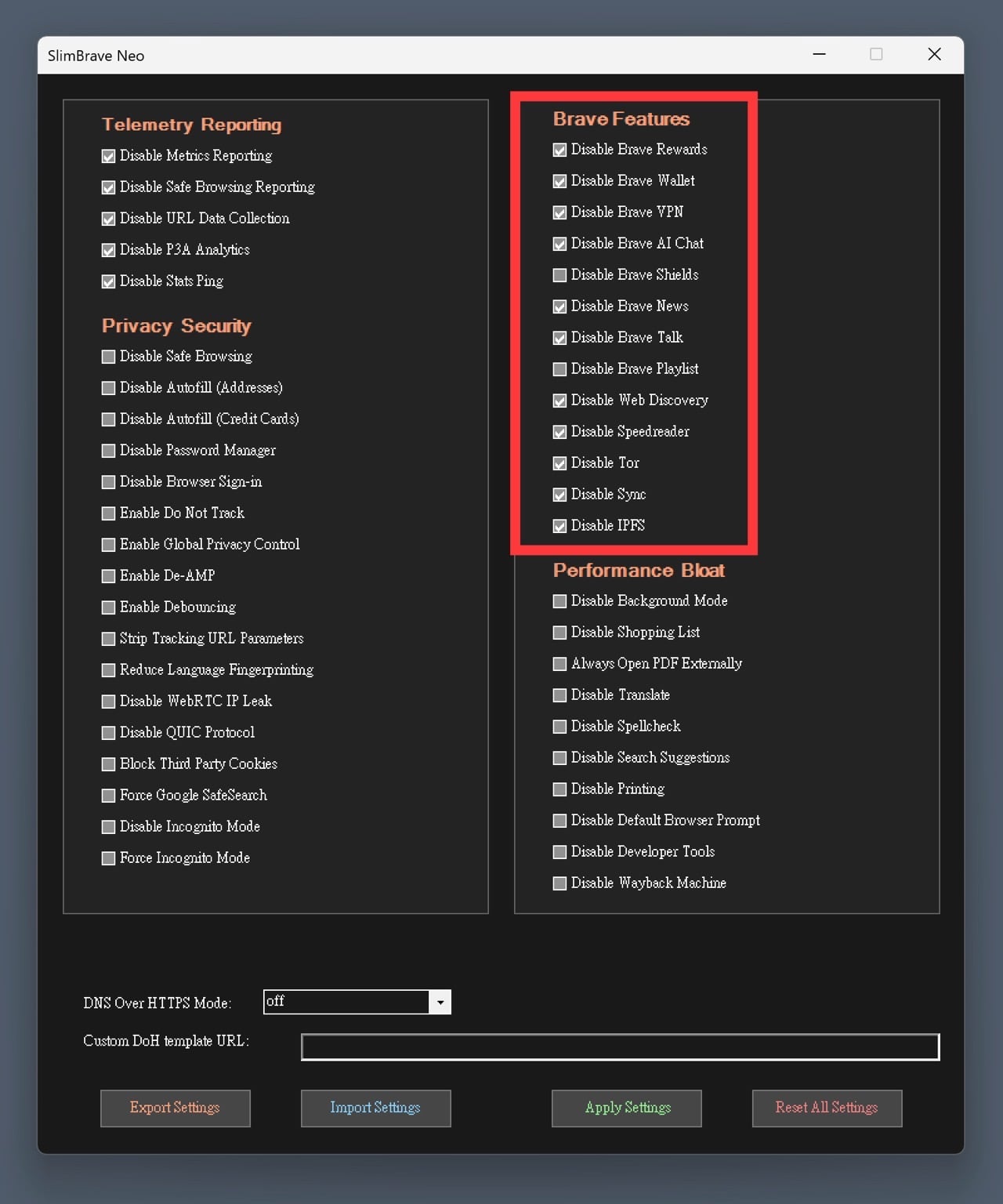Toggle Disable WebRTC IP Leak

[x=109, y=702]
